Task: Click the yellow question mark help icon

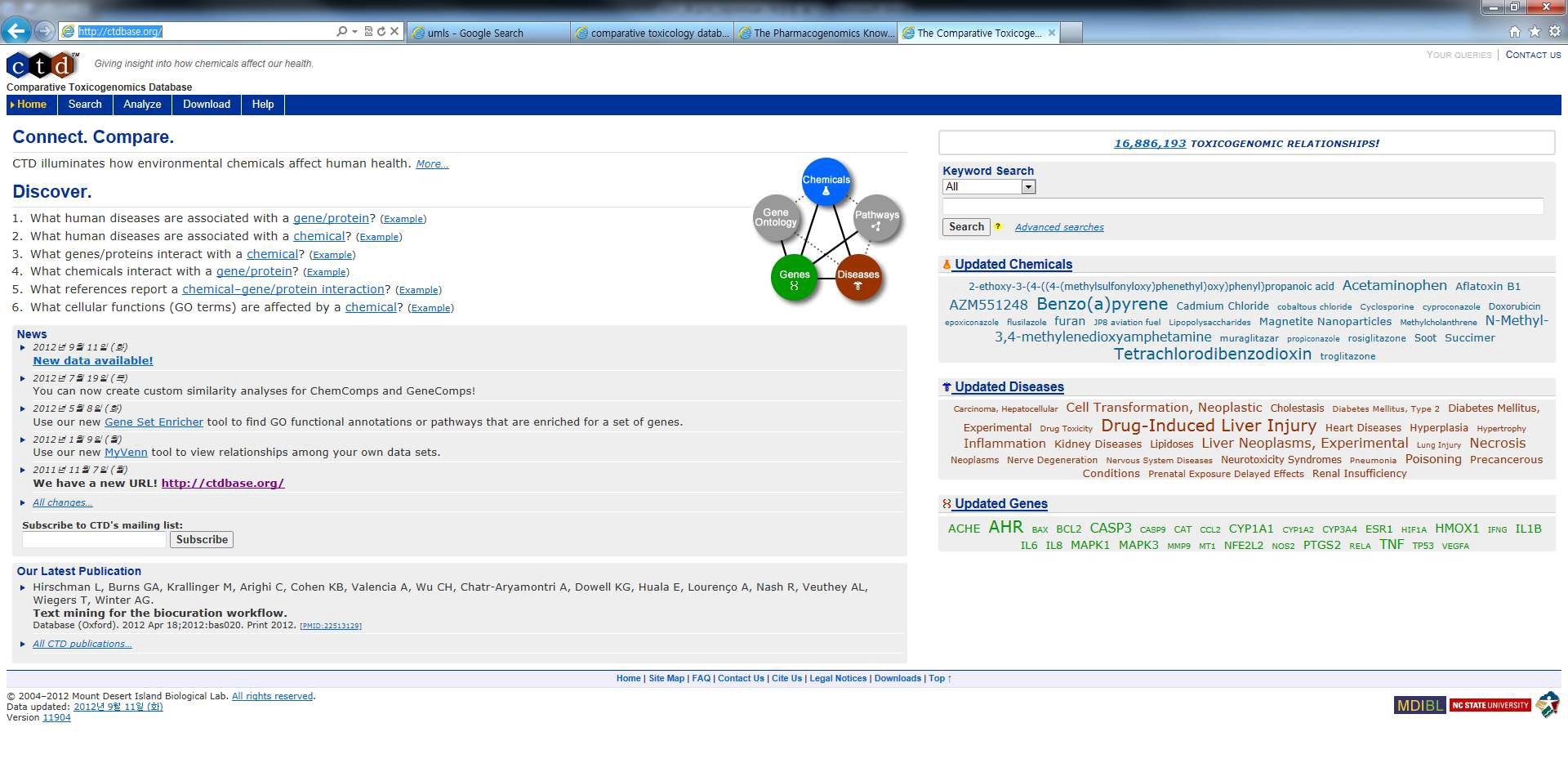Action: (998, 227)
